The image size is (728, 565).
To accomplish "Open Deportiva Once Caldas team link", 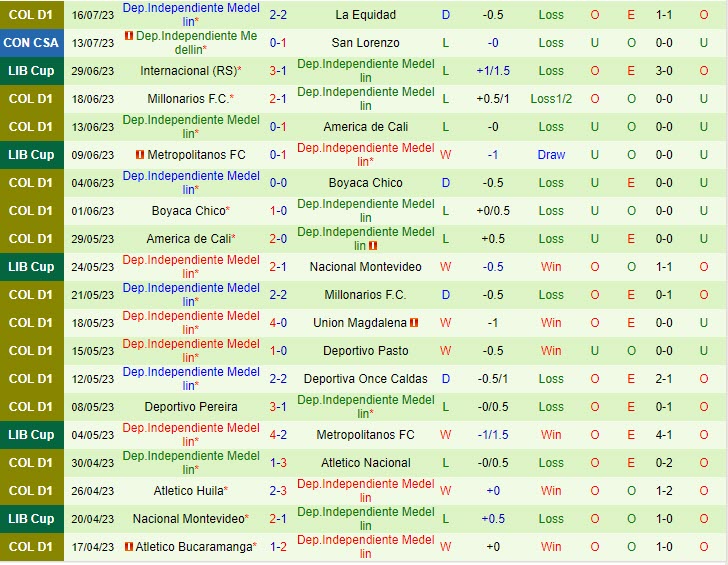I will [x=366, y=379].
